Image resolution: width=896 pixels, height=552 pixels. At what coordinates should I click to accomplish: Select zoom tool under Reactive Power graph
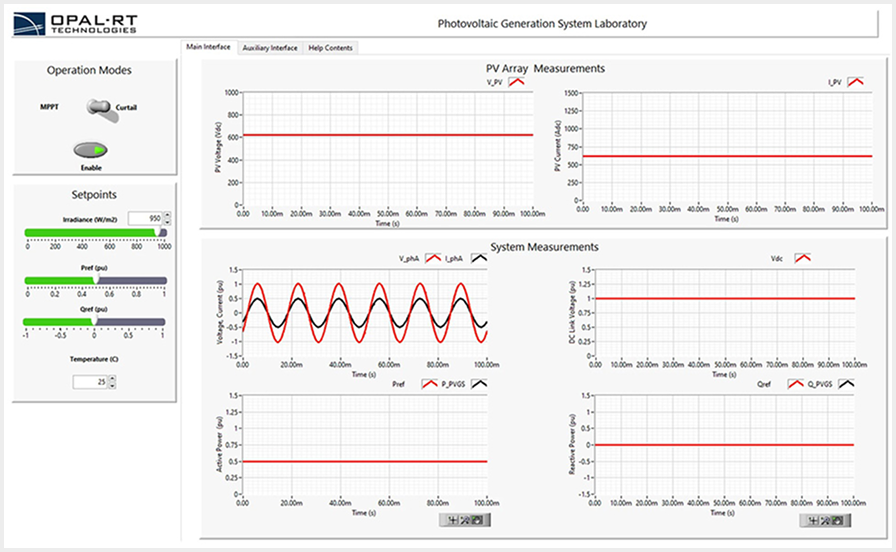point(826,520)
